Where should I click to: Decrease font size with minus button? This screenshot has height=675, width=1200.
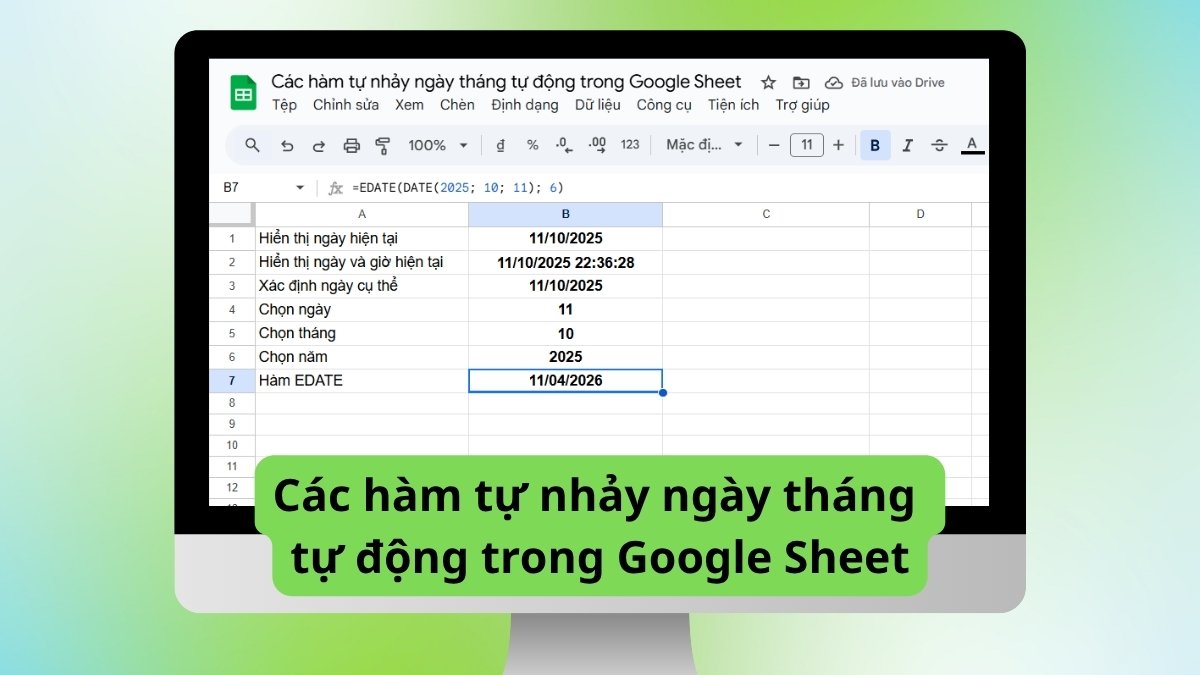(x=773, y=145)
